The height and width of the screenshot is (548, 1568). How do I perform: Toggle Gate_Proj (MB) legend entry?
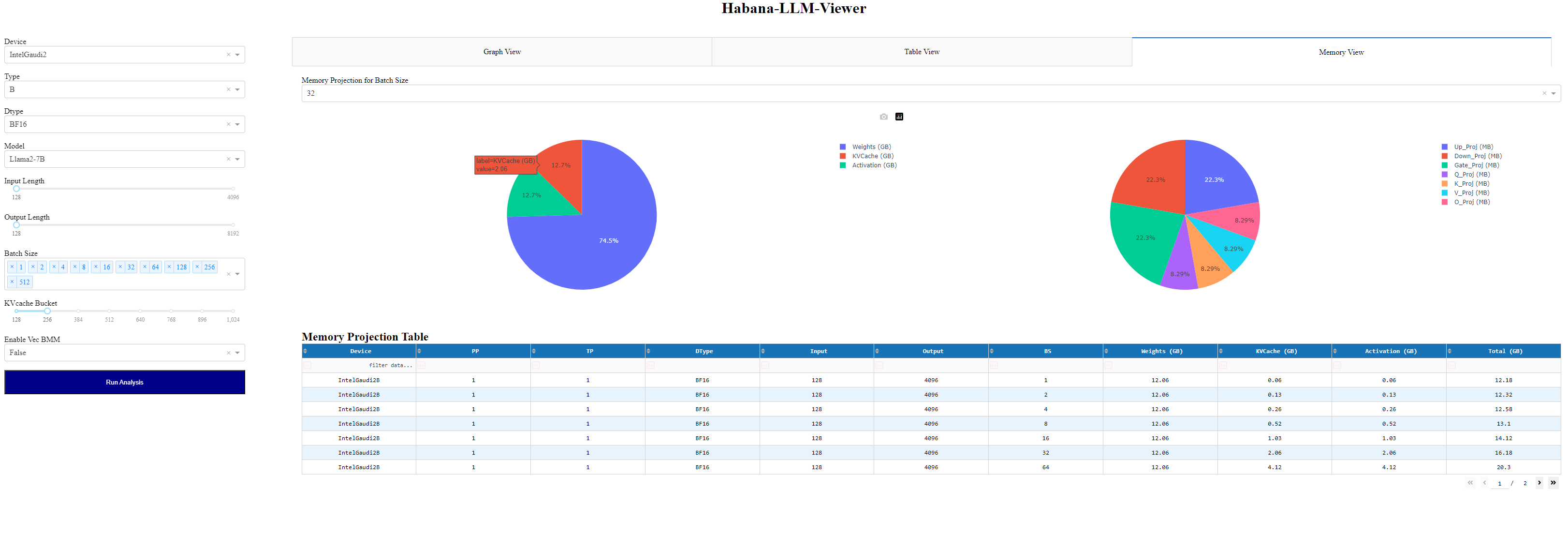[x=1470, y=165]
